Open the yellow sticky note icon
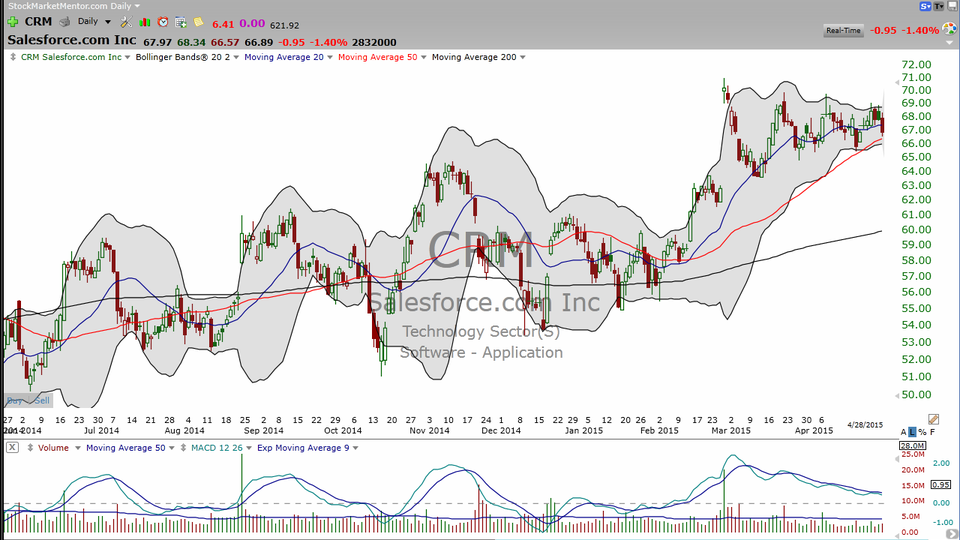 point(198,22)
